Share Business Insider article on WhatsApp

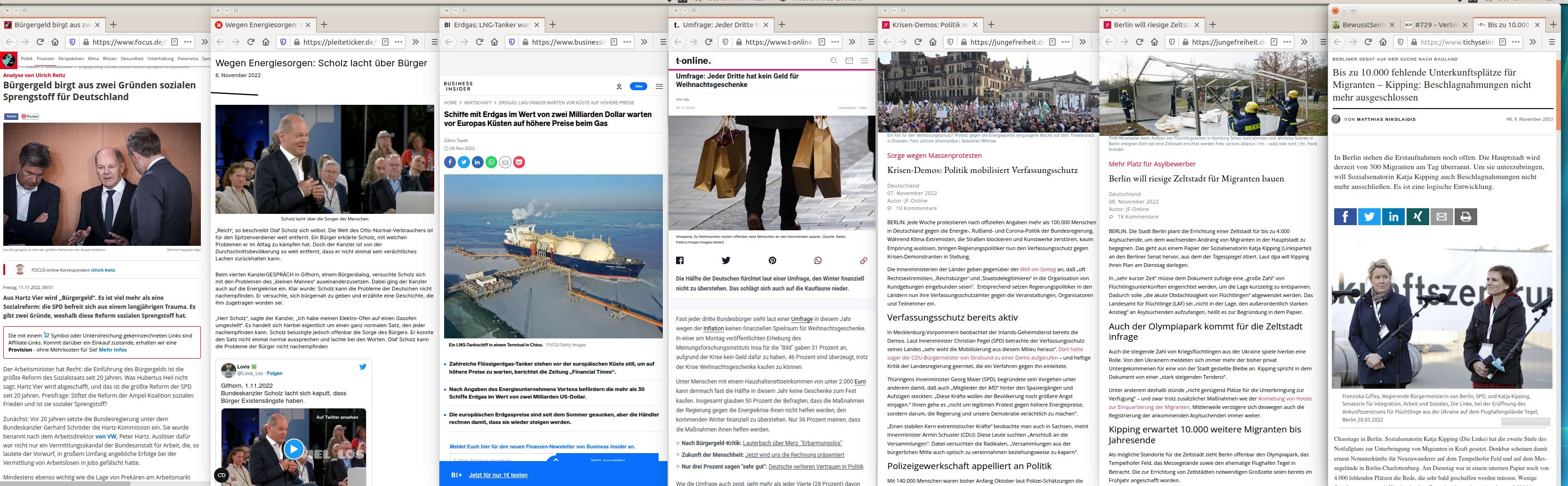[x=491, y=162]
